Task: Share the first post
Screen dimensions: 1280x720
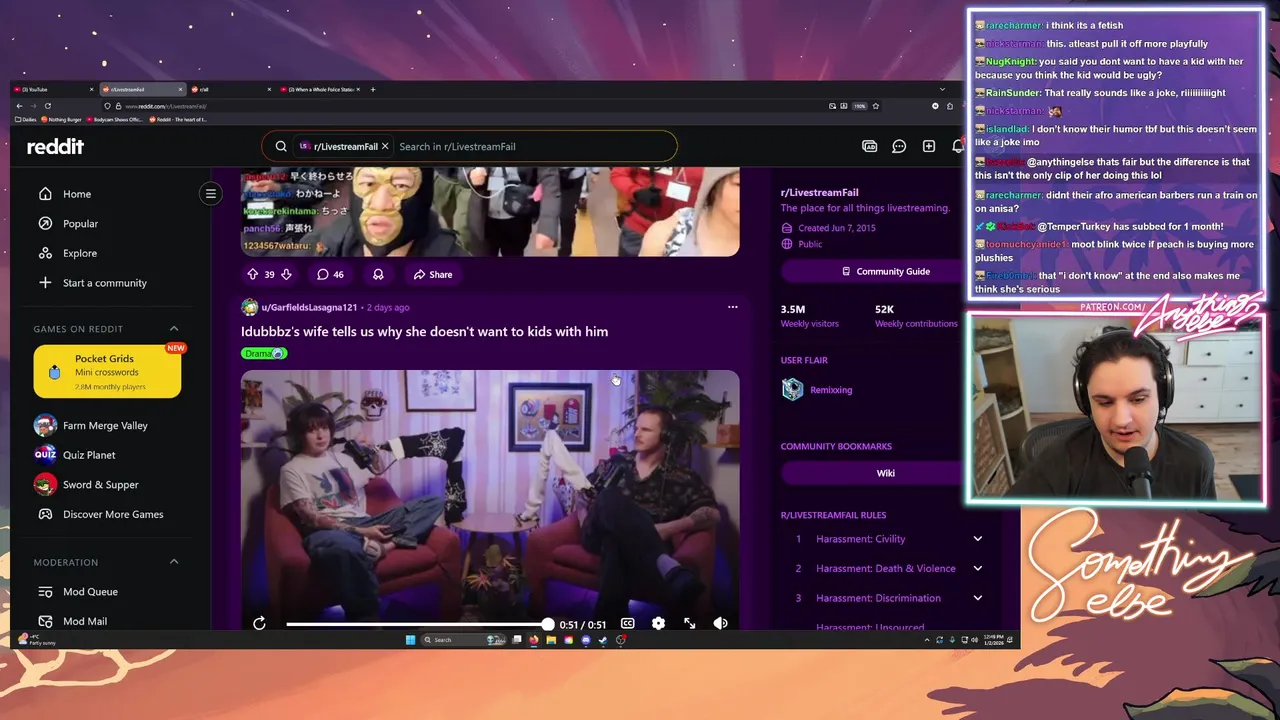Action: [x=433, y=274]
